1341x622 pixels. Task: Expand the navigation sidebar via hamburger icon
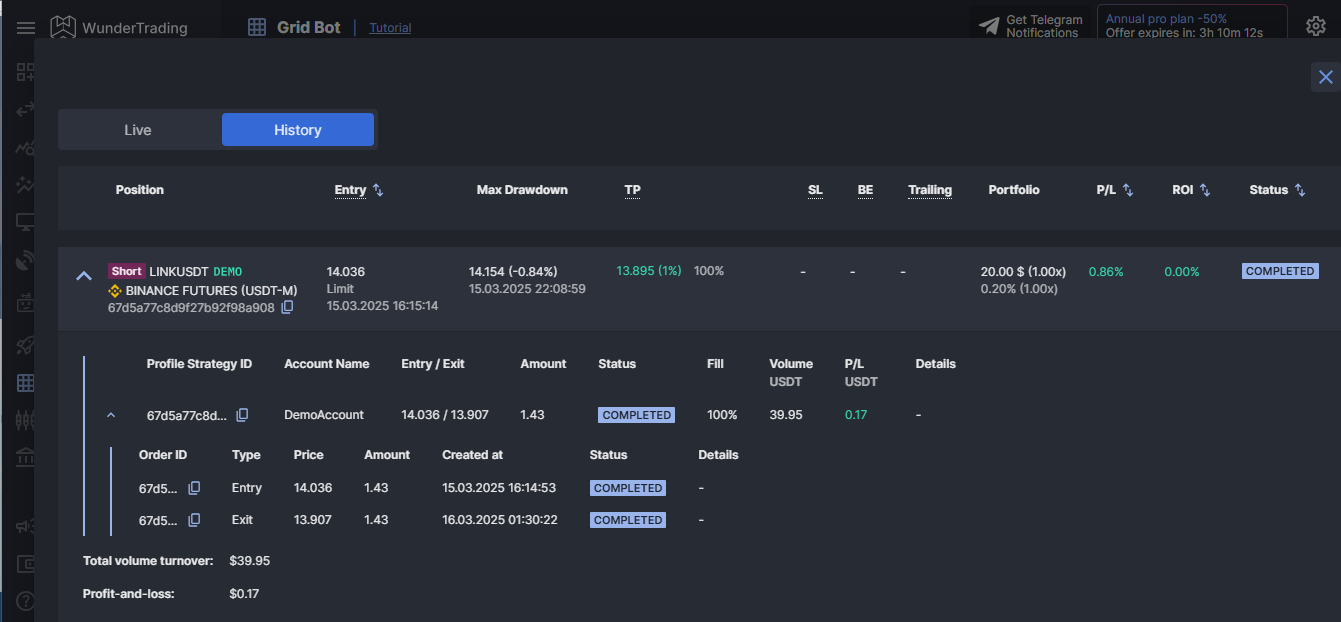pyautogui.click(x=25, y=27)
